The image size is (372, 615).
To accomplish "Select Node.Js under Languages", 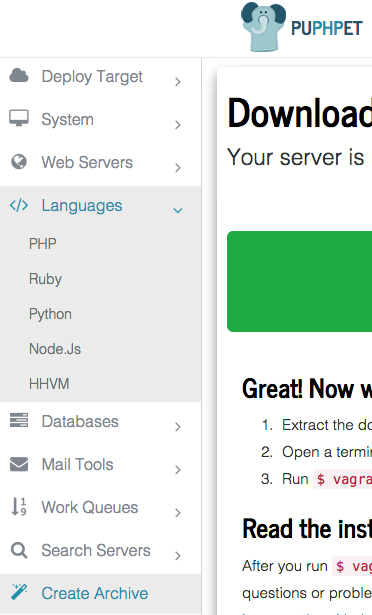I will pos(55,349).
